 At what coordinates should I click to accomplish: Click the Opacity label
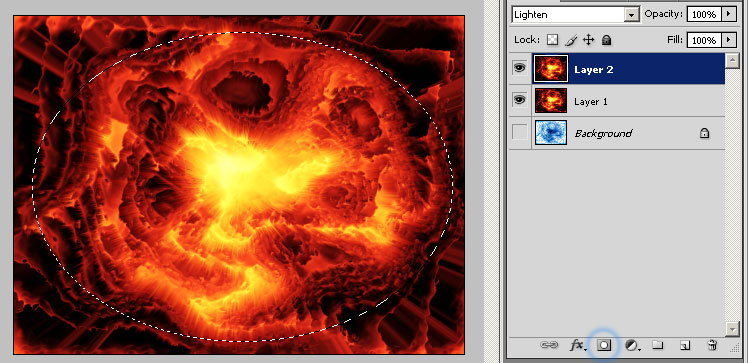click(664, 14)
